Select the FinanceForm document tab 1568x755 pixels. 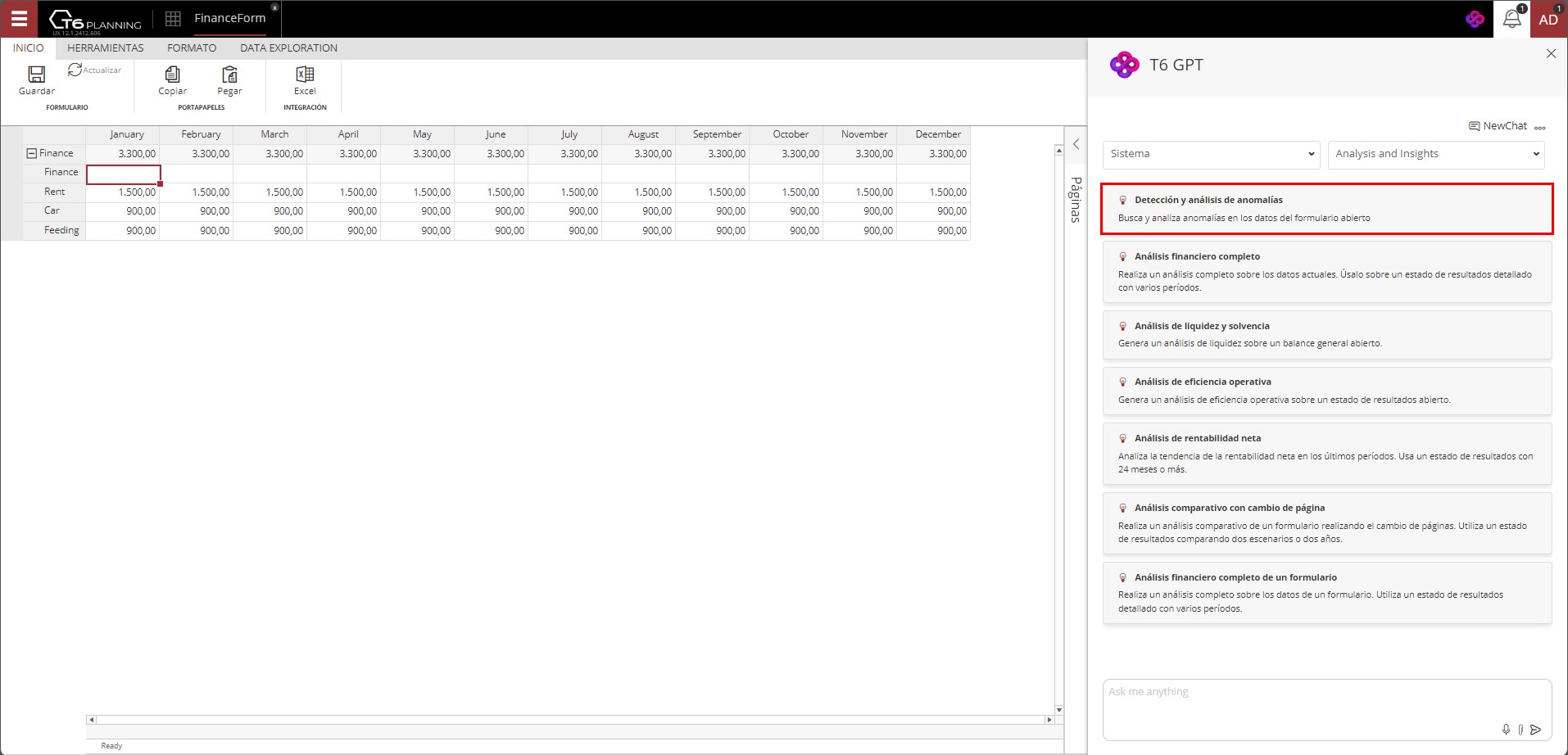click(229, 18)
